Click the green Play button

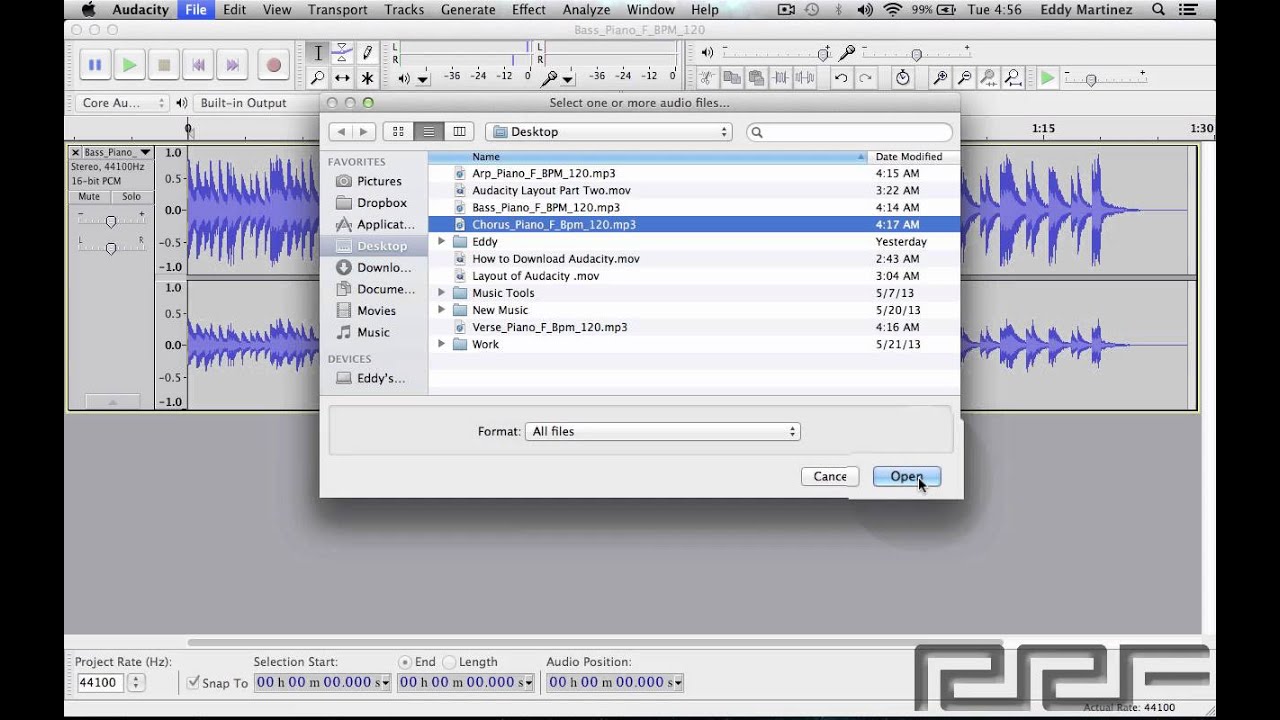[129, 65]
